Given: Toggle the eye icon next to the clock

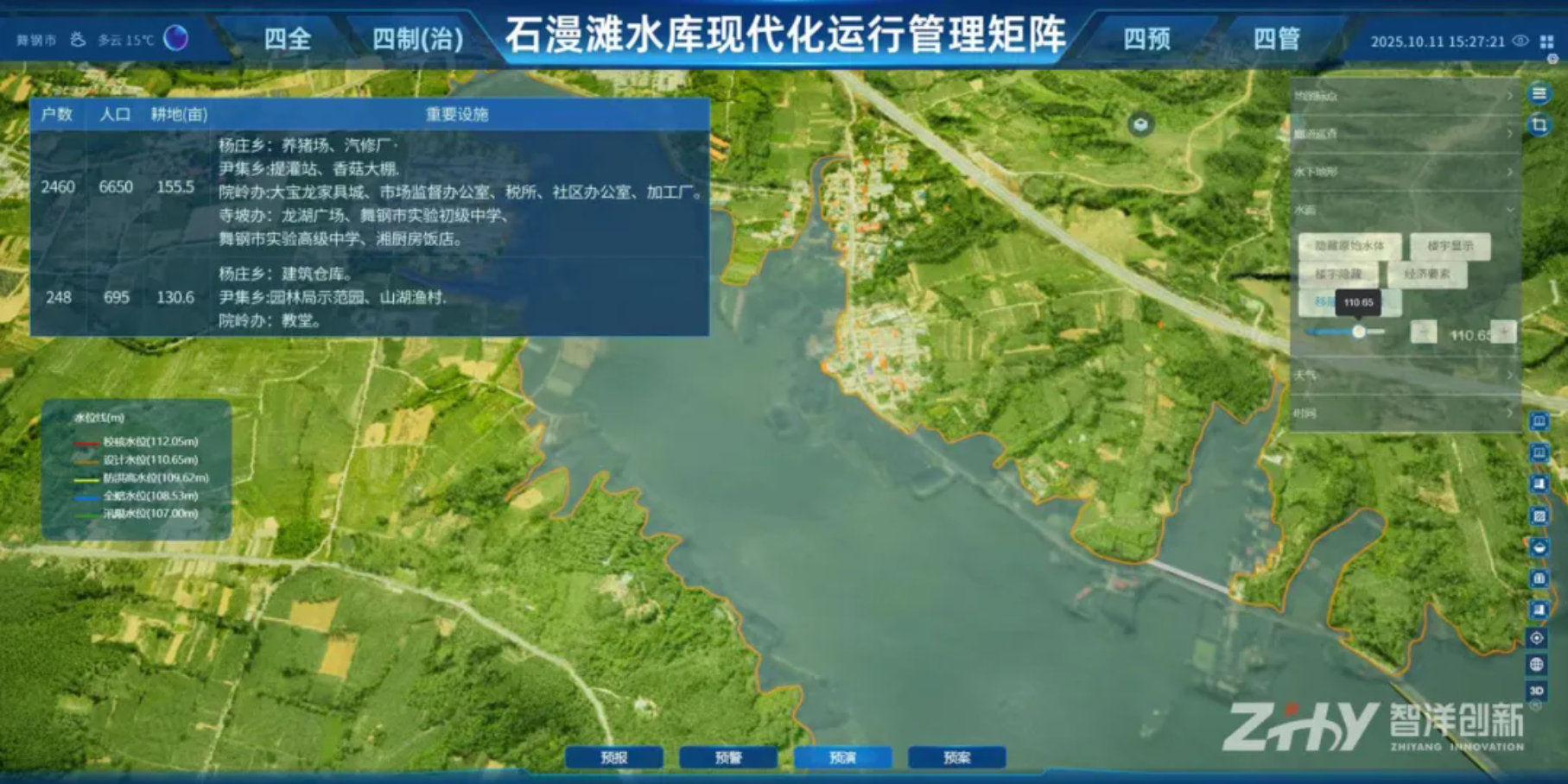Looking at the screenshot, I should click(1520, 41).
